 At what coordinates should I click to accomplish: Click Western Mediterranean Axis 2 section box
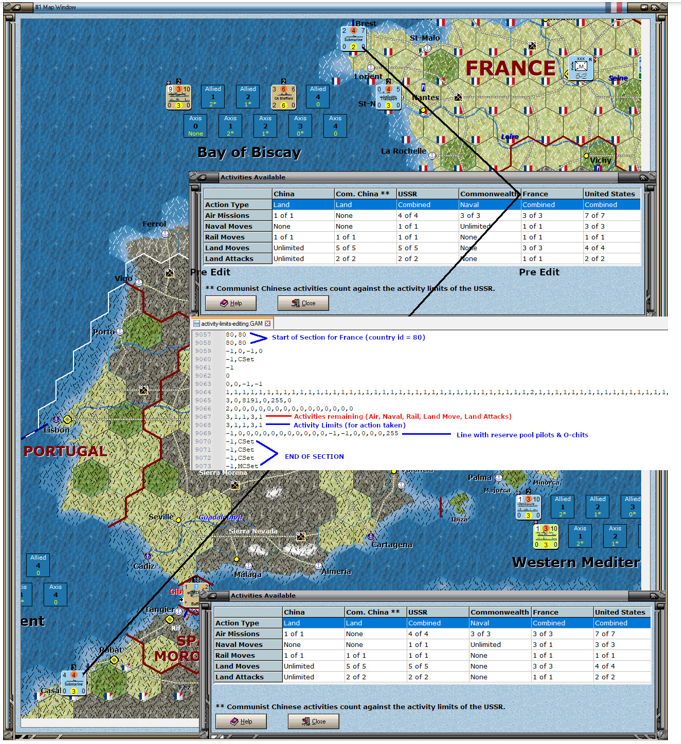(x=615, y=536)
